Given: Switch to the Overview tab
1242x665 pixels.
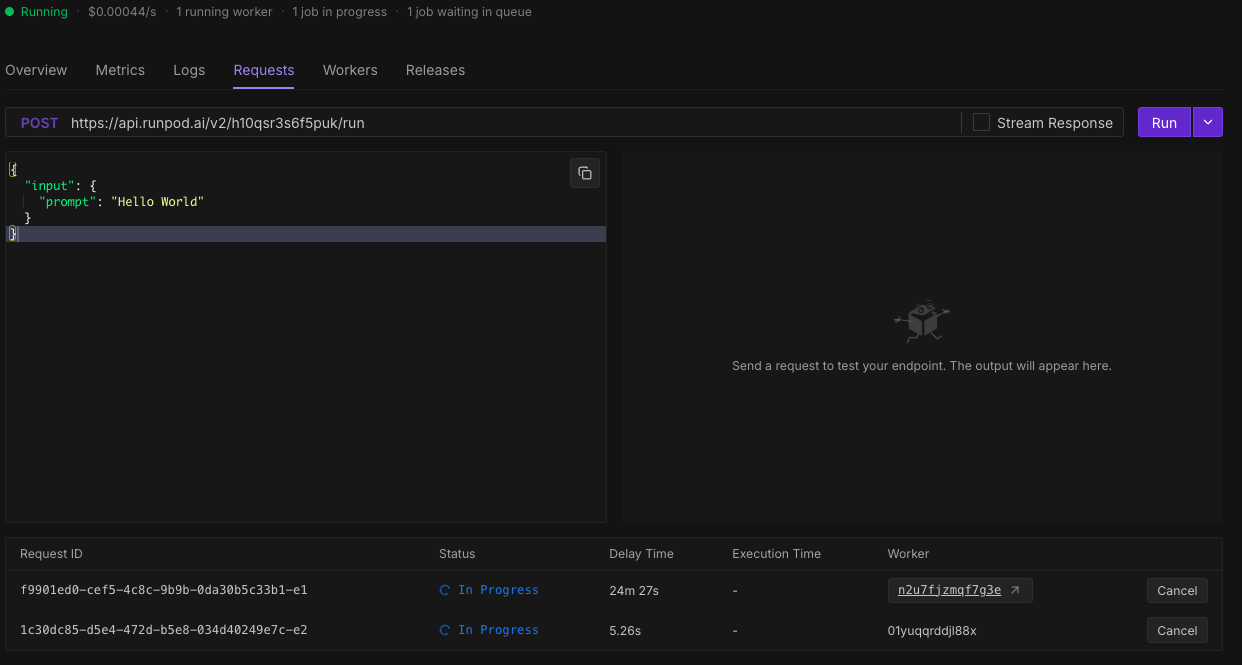Looking at the screenshot, I should click(x=36, y=70).
